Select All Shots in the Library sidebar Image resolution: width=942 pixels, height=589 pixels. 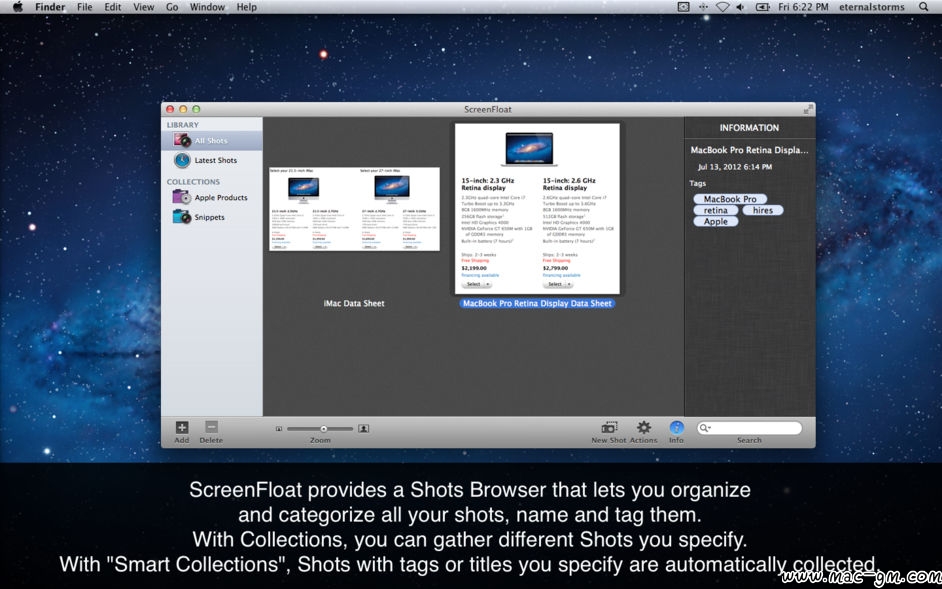[211, 140]
